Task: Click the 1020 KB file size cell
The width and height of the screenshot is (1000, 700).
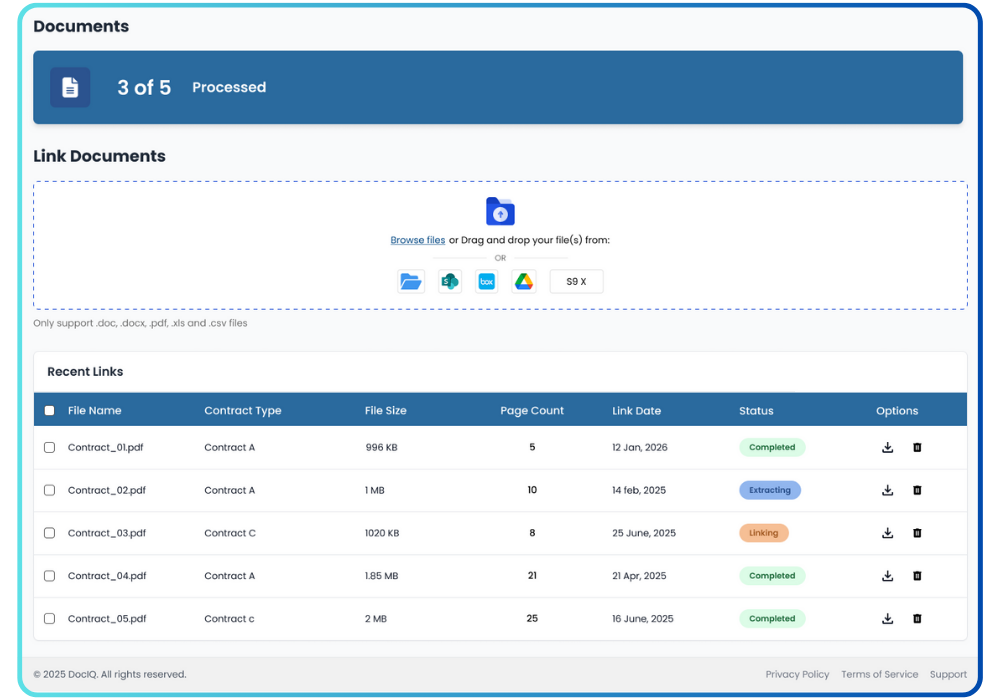Action: tap(382, 533)
